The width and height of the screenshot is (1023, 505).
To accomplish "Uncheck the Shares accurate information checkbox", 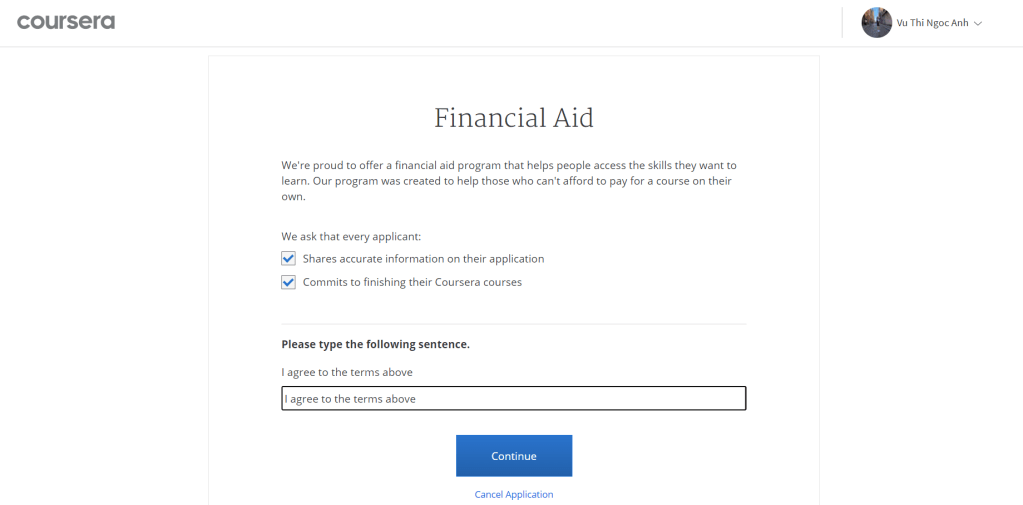I will (288, 259).
